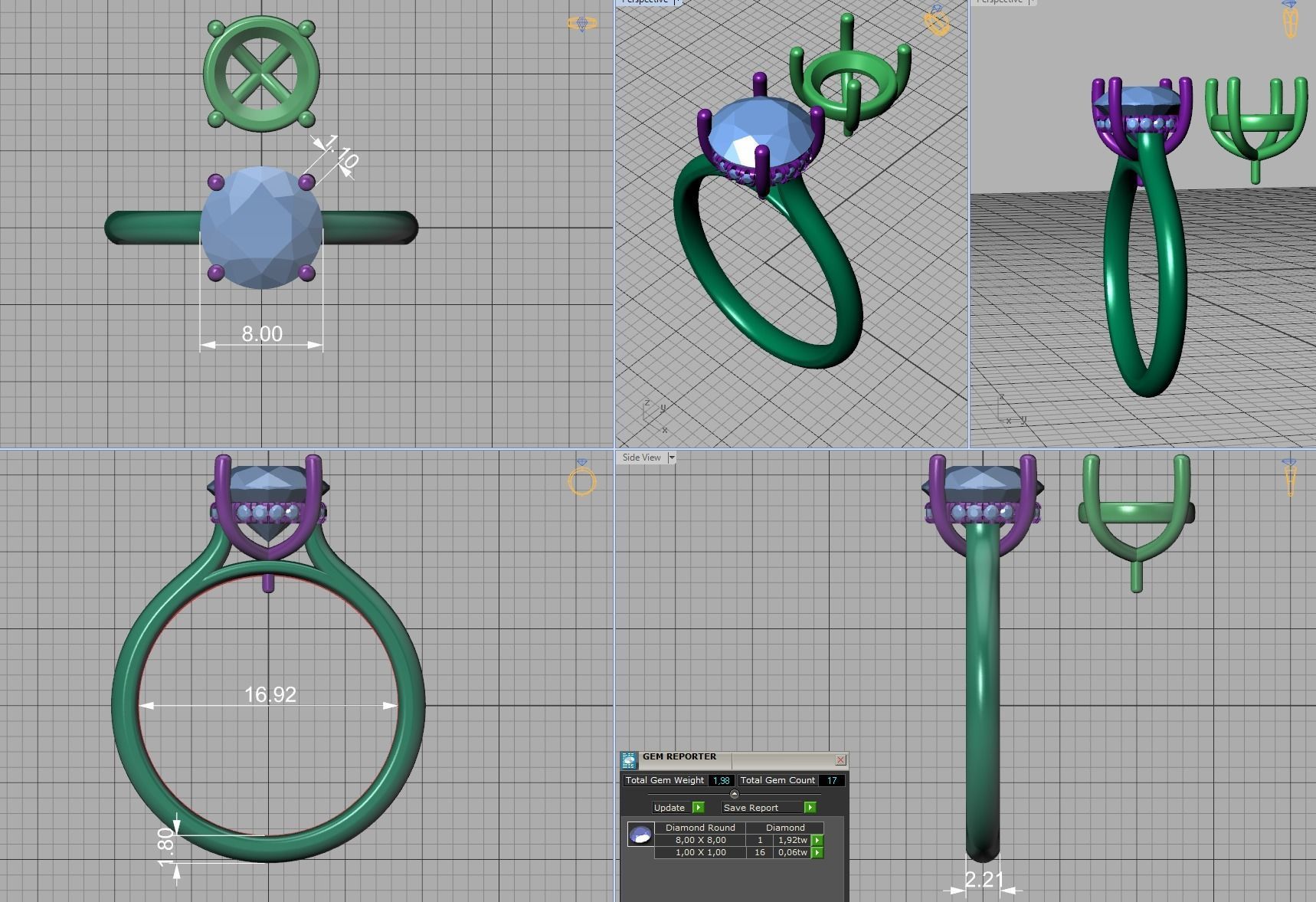Open the Side View viewport dropdown arrow
1316x902 pixels.
coord(672,458)
